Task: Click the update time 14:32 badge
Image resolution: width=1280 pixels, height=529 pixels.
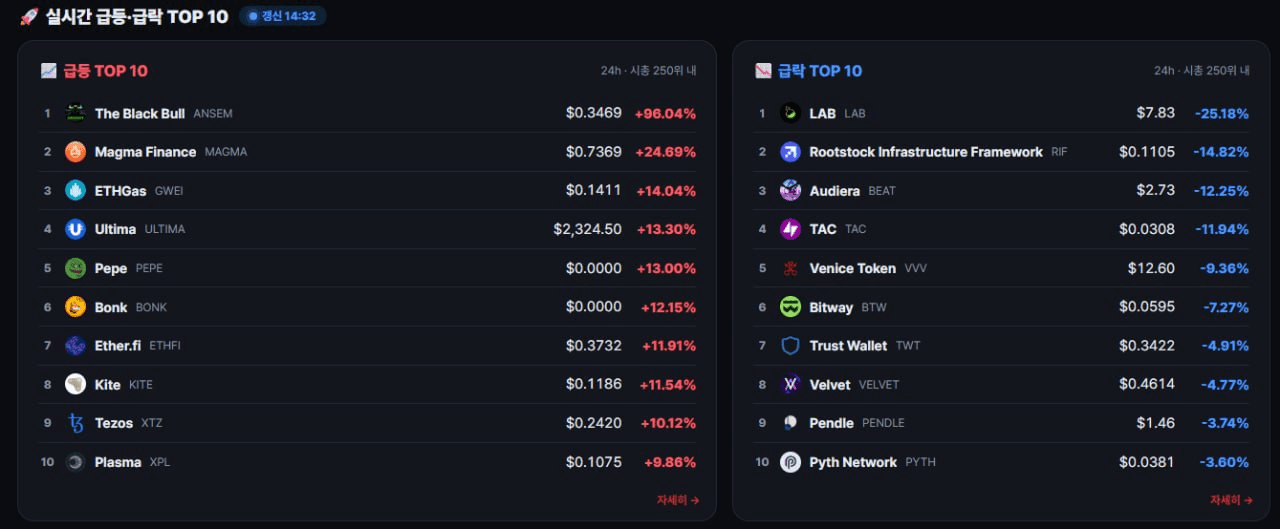Action: 283,16
